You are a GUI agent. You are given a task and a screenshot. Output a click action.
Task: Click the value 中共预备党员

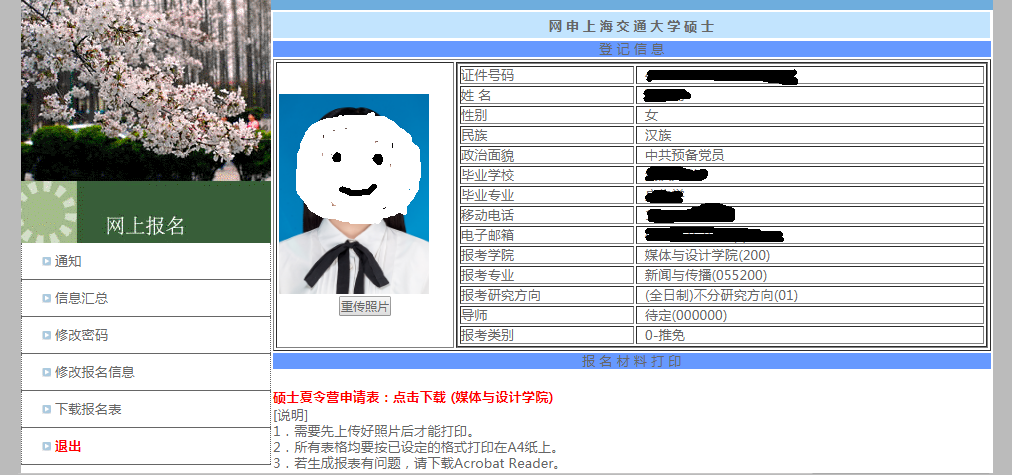(x=685, y=156)
